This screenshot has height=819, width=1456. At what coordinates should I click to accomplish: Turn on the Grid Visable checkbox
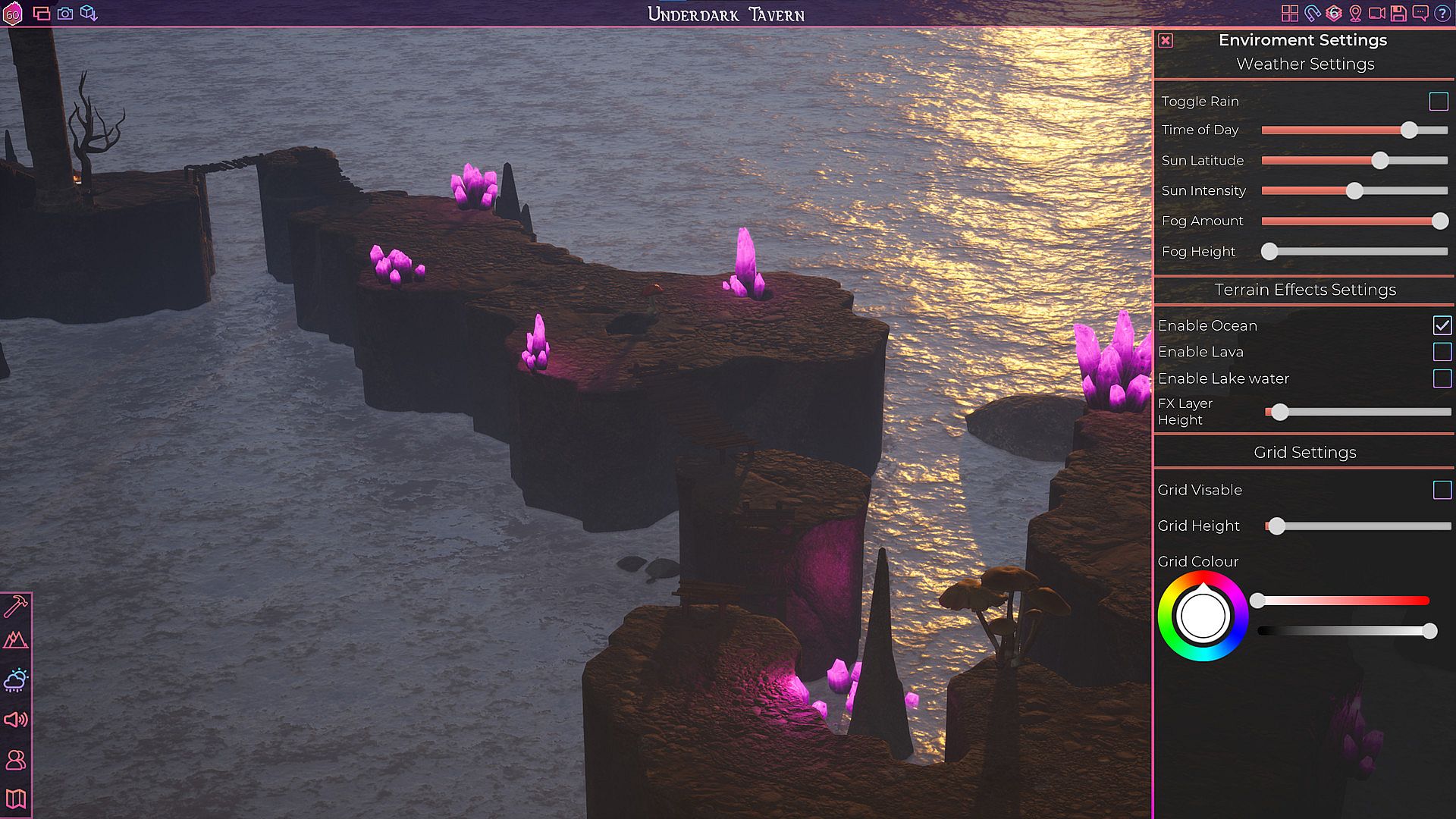pyautogui.click(x=1442, y=490)
